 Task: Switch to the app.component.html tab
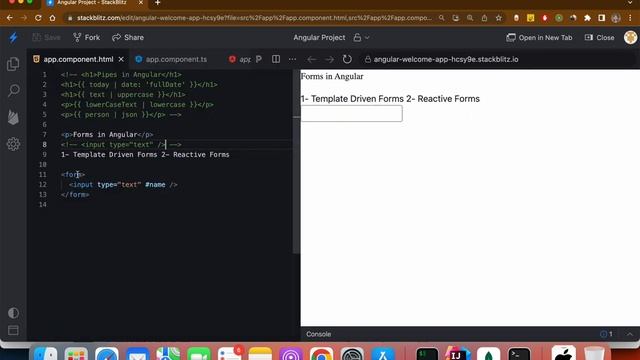tap(78, 59)
